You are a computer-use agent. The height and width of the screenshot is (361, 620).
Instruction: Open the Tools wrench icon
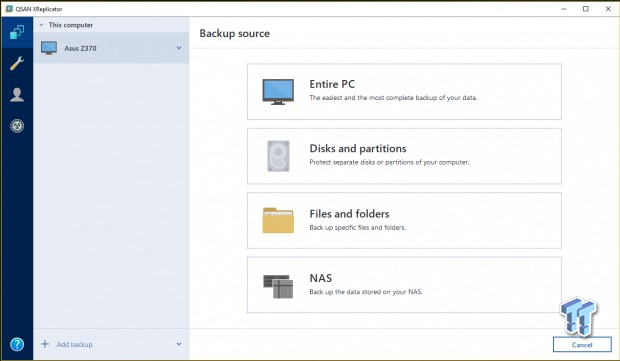tap(17, 63)
